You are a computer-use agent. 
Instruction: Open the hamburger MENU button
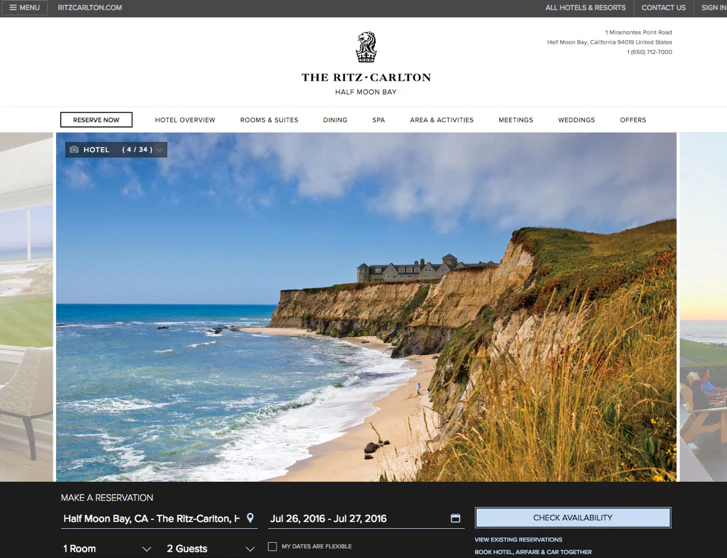click(x=25, y=7)
